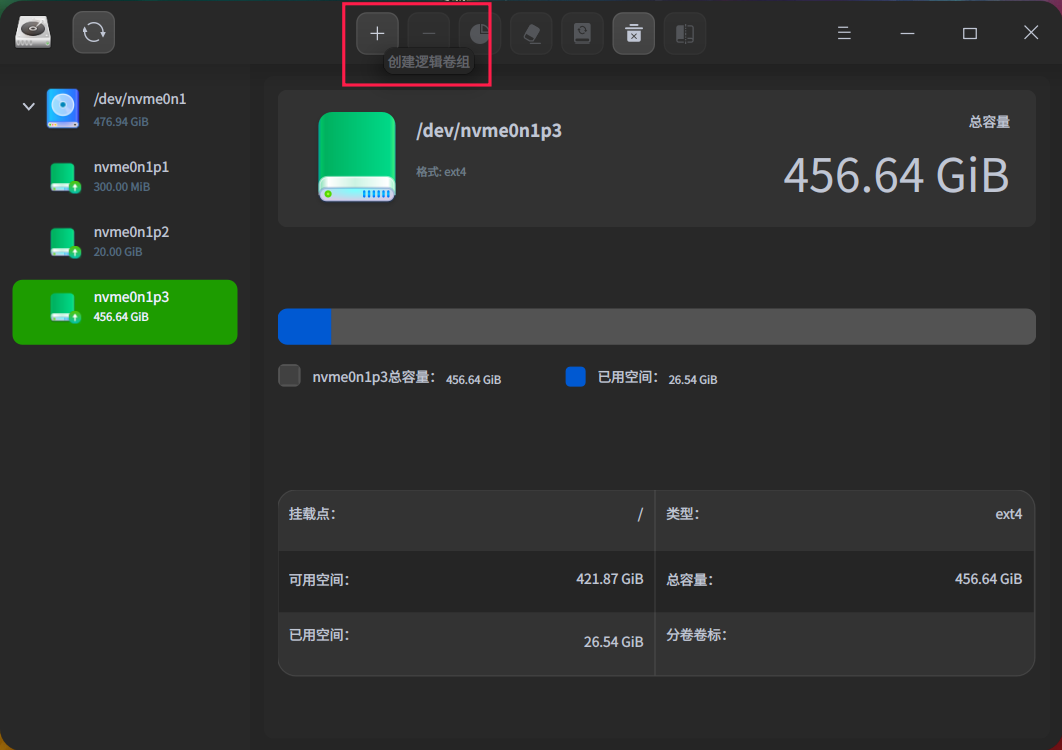Click the large green drive icon in the header
The height and width of the screenshot is (750, 1062).
[x=357, y=157]
